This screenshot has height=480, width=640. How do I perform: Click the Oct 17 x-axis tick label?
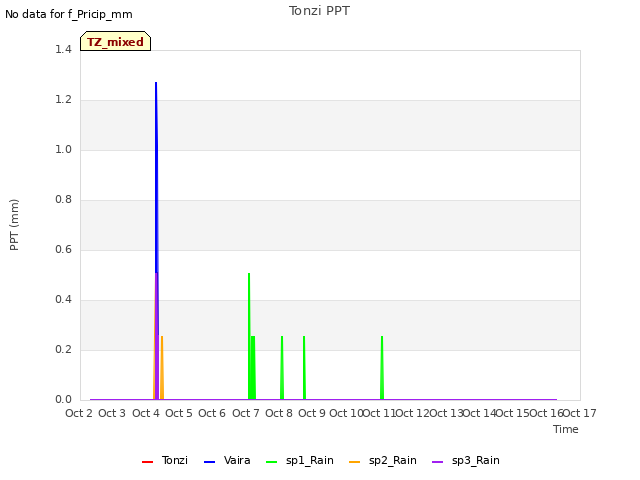[x=580, y=413]
